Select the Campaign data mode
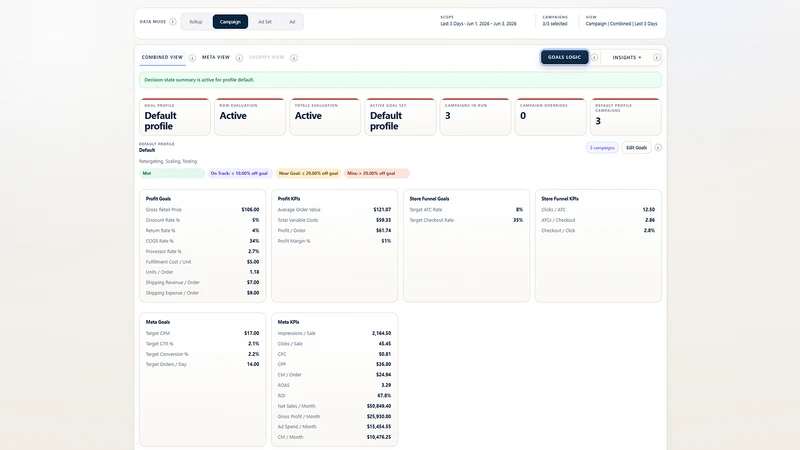The image size is (800, 450). [x=230, y=21]
